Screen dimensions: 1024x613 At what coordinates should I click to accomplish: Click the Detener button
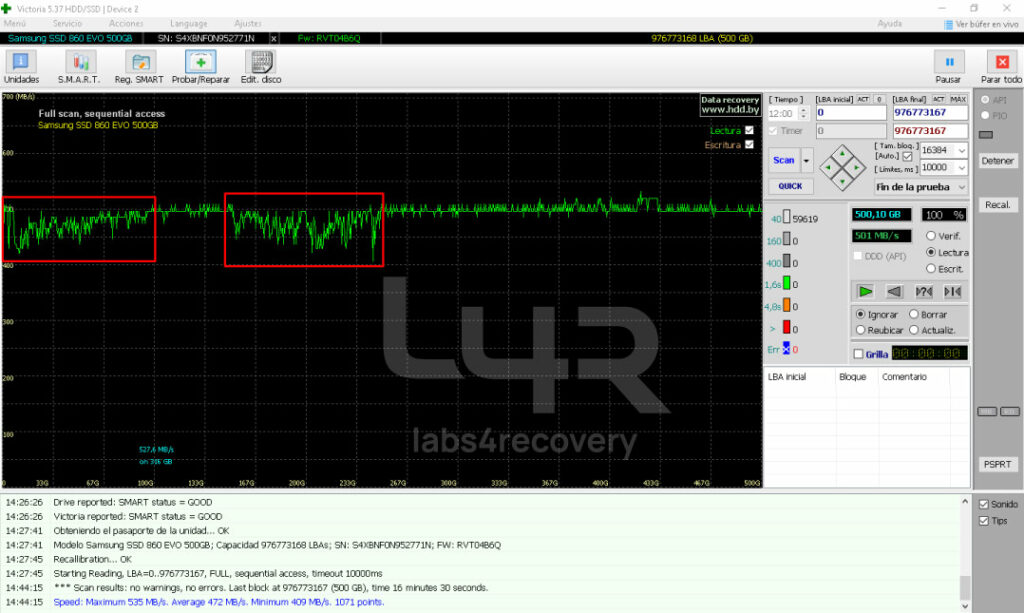point(997,161)
